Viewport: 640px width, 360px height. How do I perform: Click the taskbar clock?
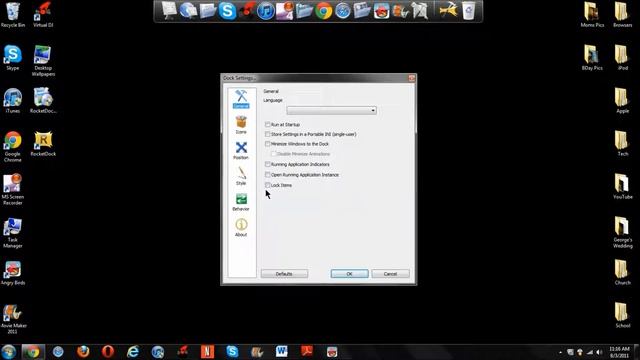point(619,352)
